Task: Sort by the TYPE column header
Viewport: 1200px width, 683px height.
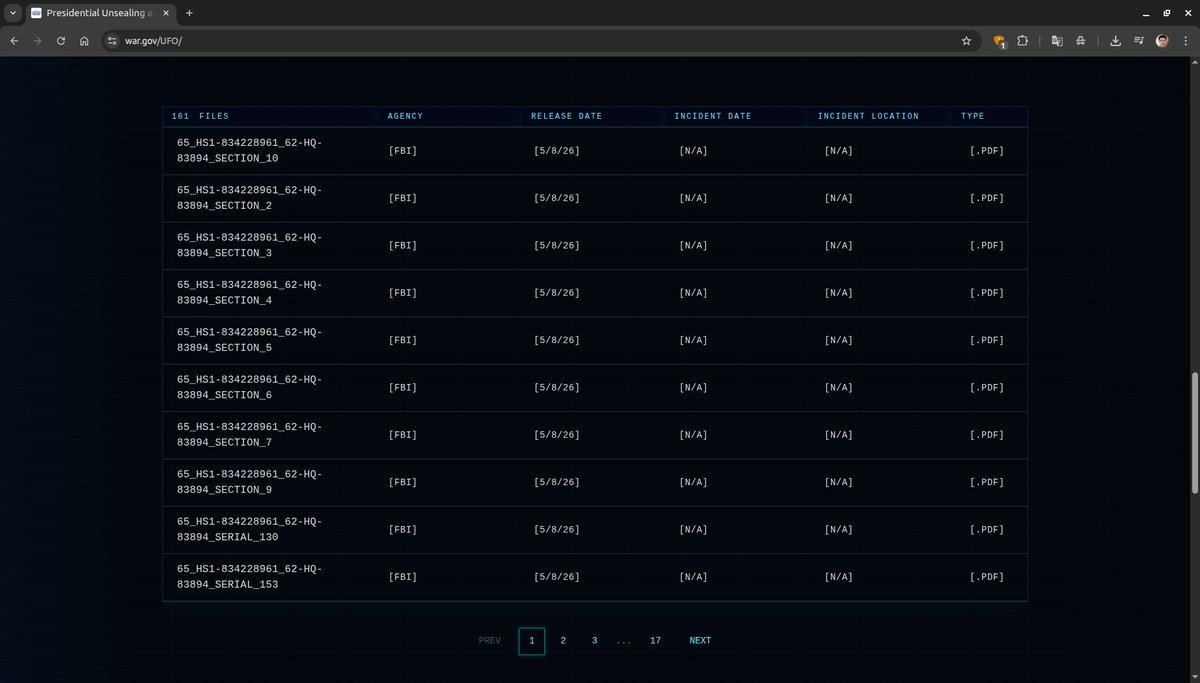Action: tap(972, 116)
